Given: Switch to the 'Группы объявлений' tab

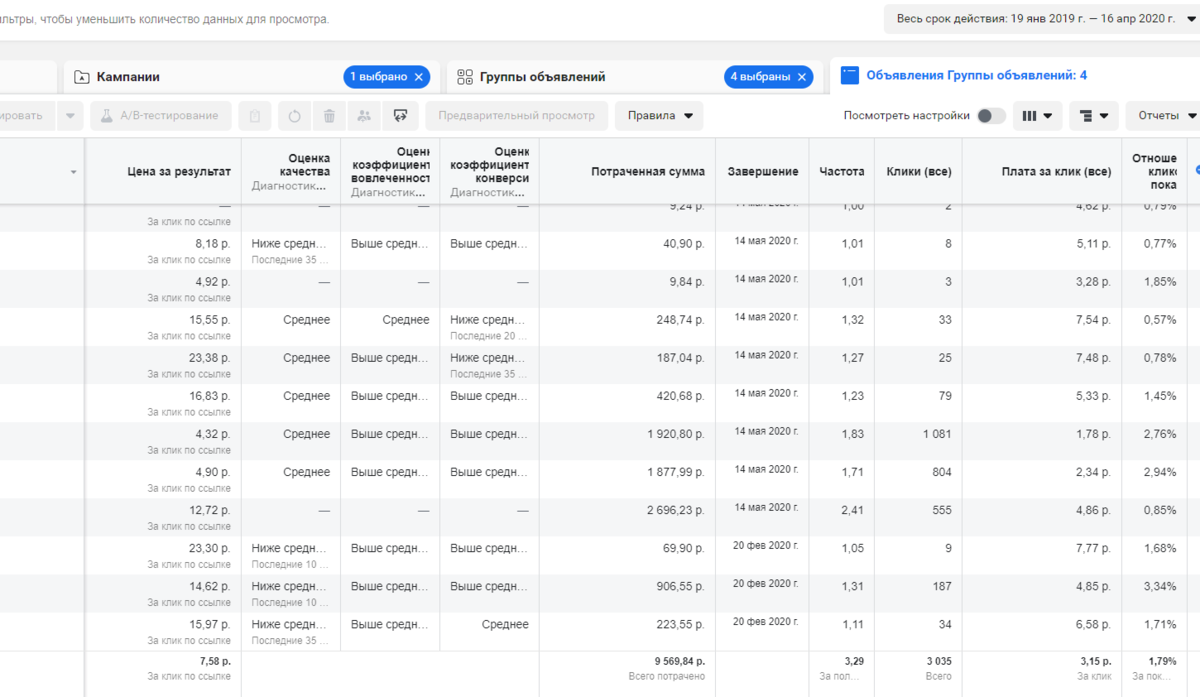Looking at the screenshot, I should [542, 77].
